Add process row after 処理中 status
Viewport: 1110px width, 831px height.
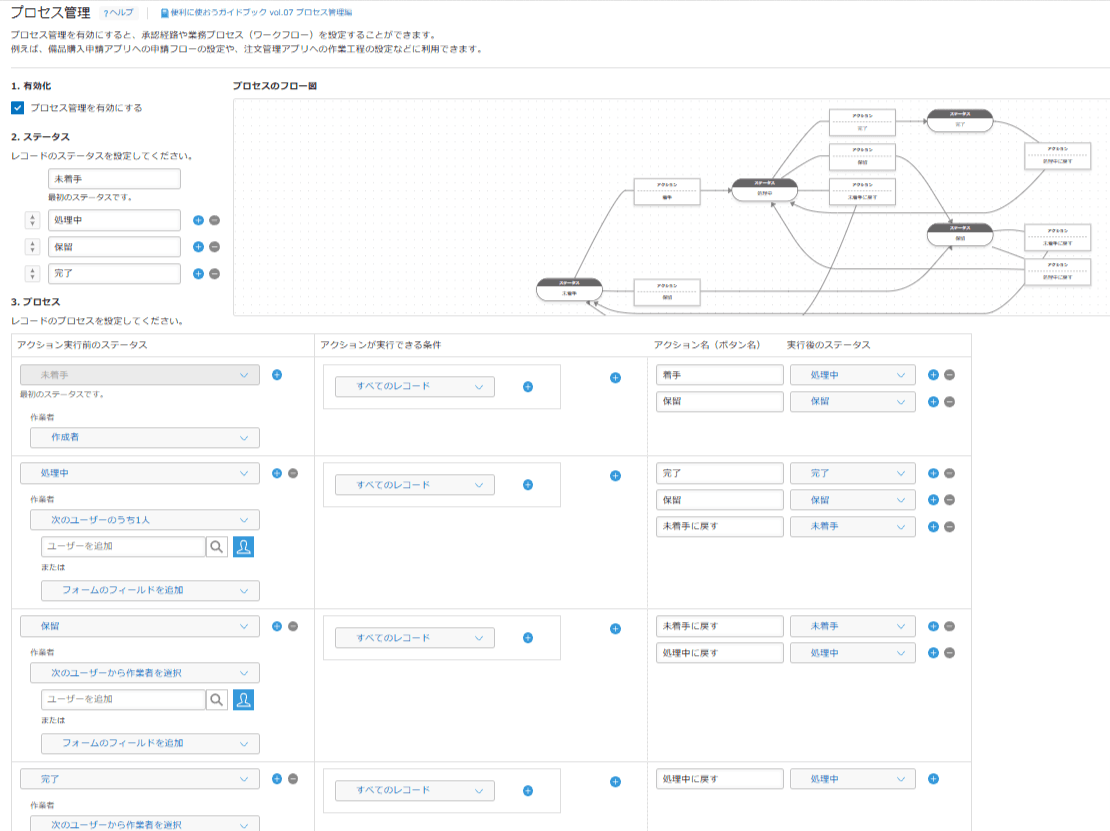[x=277, y=473]
